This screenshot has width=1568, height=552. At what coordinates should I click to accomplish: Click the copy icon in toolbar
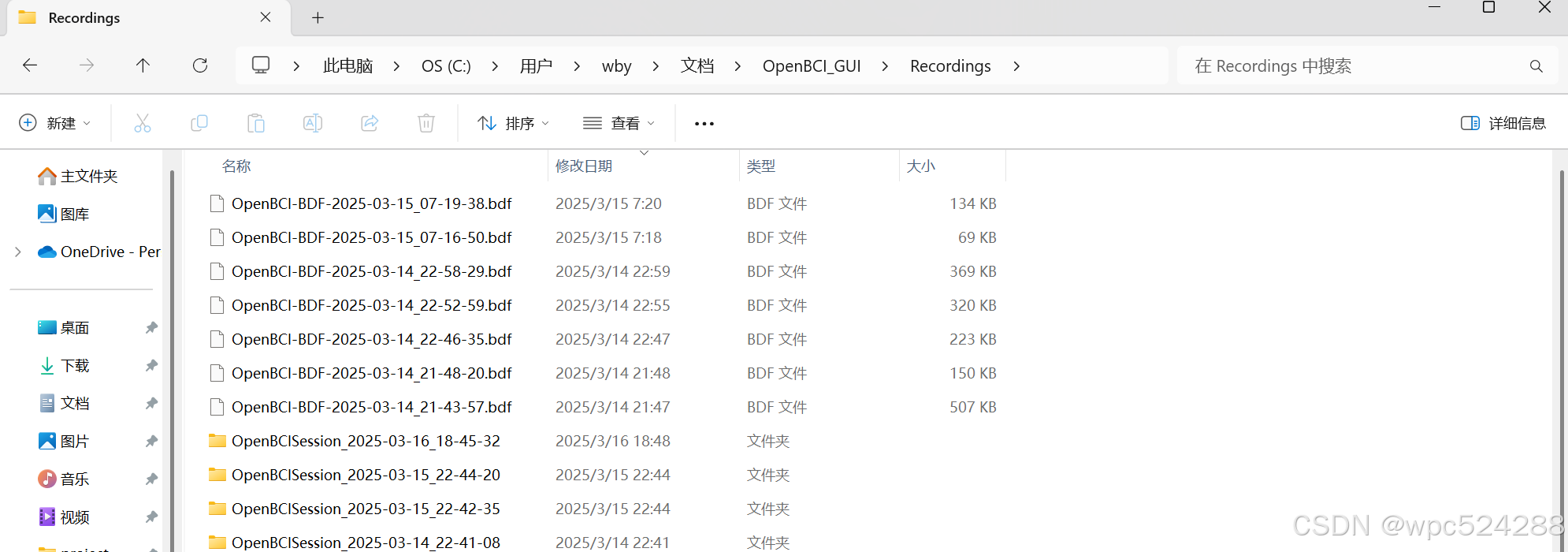[x=199, y=123]
